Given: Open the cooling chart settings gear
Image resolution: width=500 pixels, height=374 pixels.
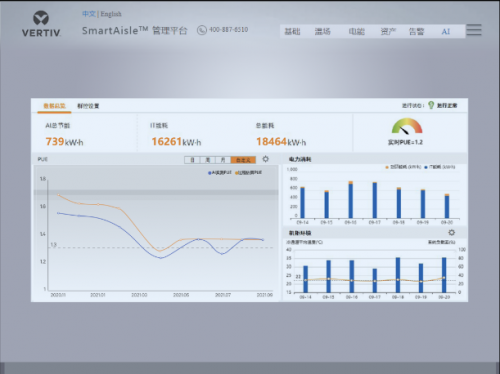Looking at the screenshot, I should coord(451,232).
